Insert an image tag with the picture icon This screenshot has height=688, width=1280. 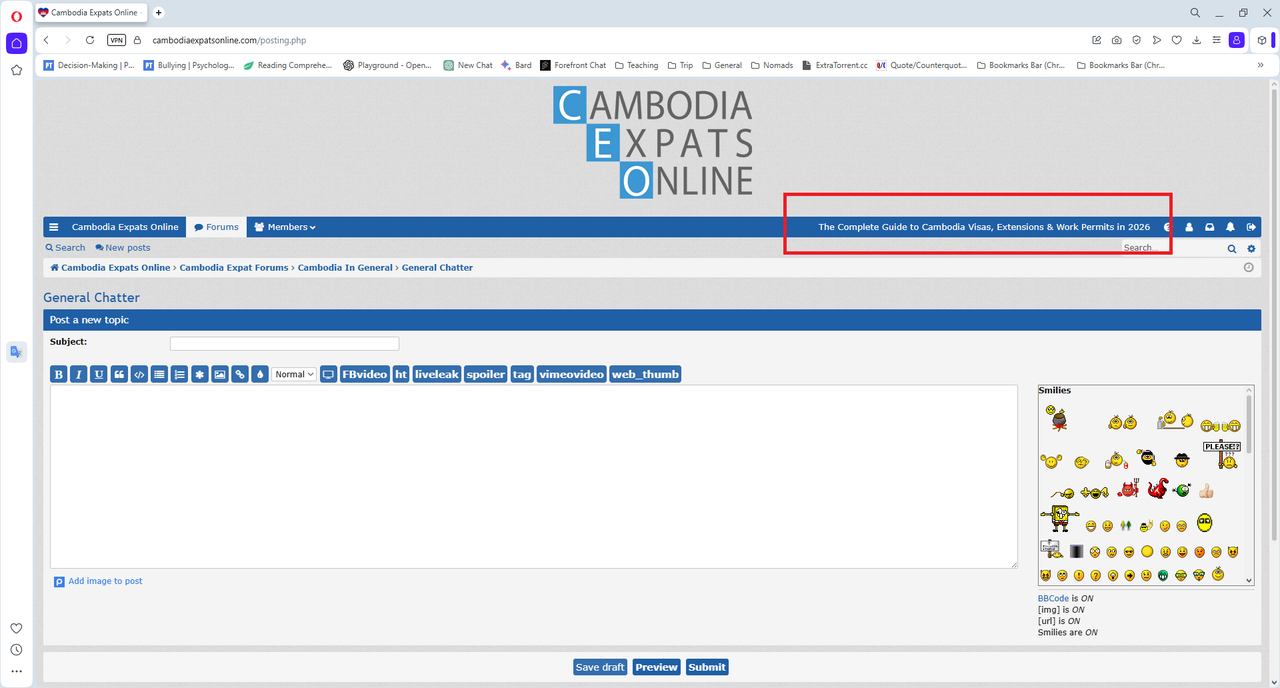coord(220,374)
